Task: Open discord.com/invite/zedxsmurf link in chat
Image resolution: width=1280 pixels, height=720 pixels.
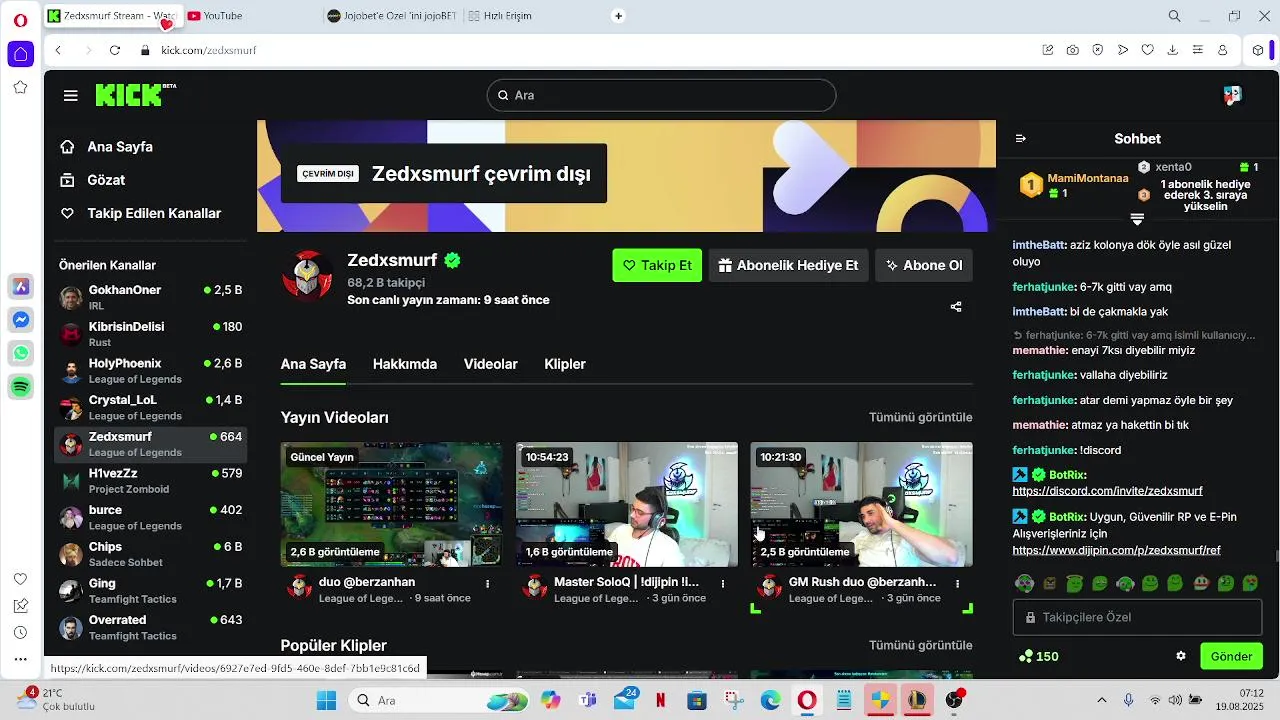Action: (x=1107, y=491)
